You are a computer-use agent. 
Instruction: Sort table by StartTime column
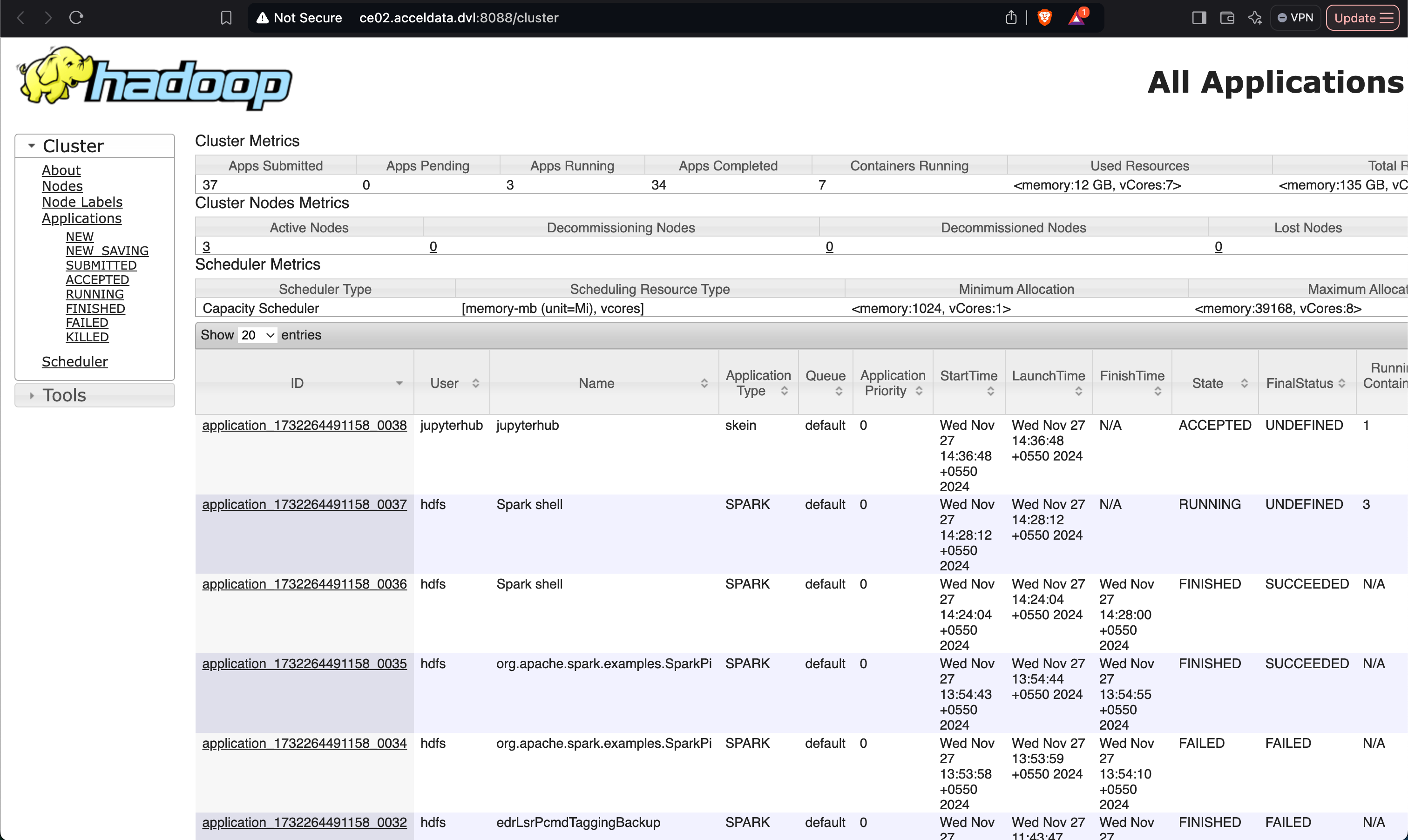click(x=969, y=383)
